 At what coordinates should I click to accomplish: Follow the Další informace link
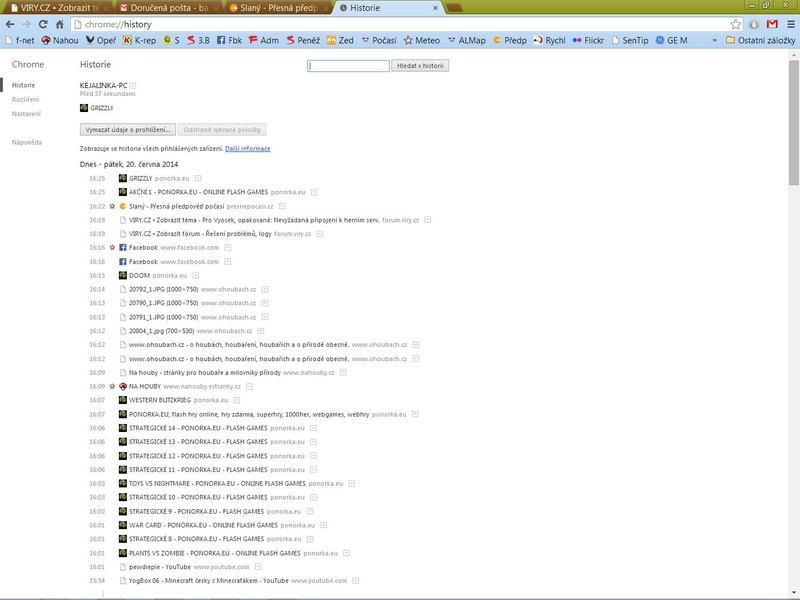pyautogui.click(x=247, y=148)
